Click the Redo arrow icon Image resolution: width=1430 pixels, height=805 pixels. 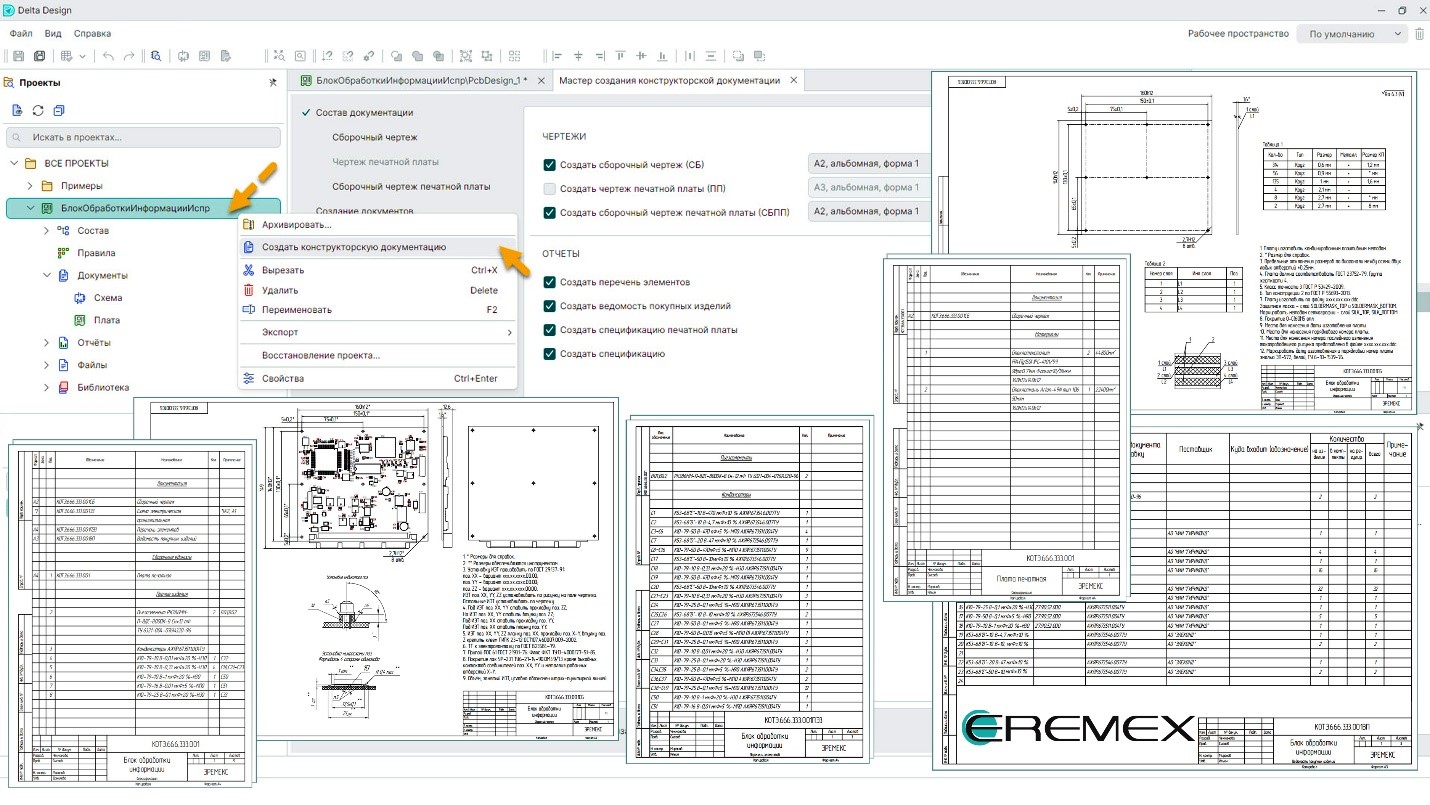129,56
